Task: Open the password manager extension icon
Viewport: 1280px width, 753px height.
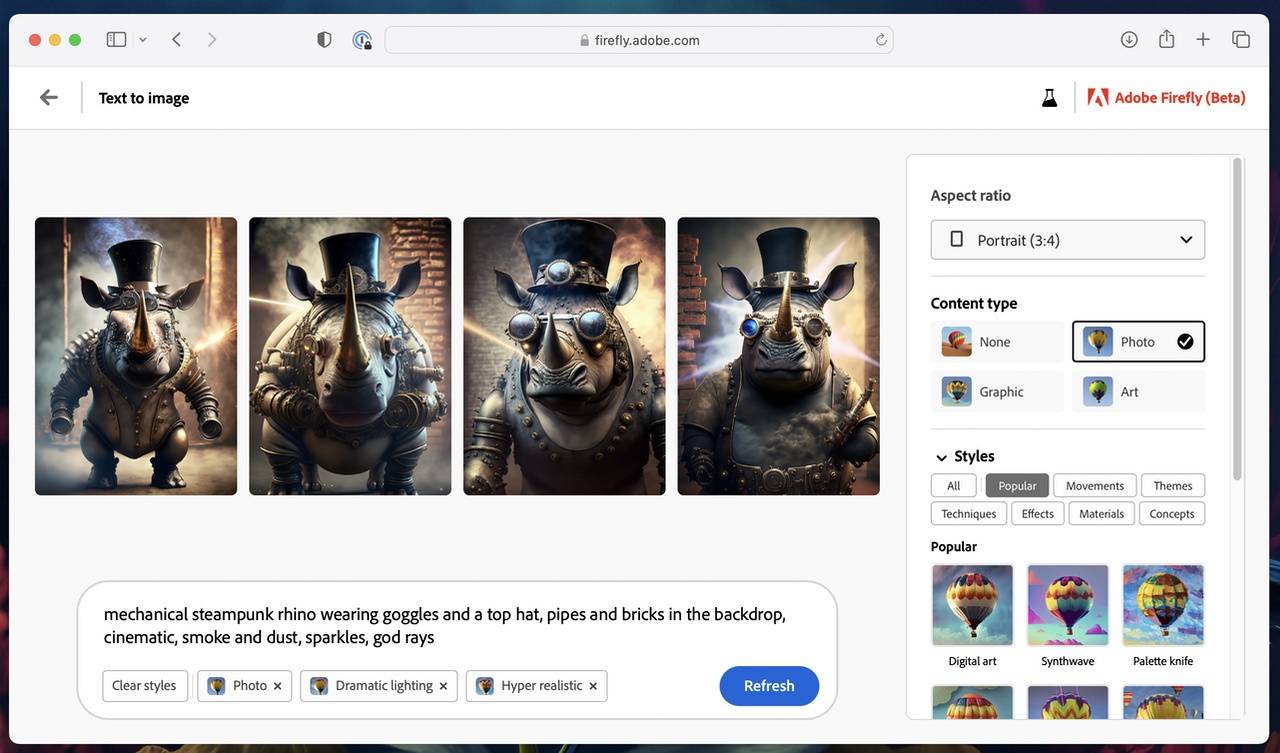Action: (362, 40)
